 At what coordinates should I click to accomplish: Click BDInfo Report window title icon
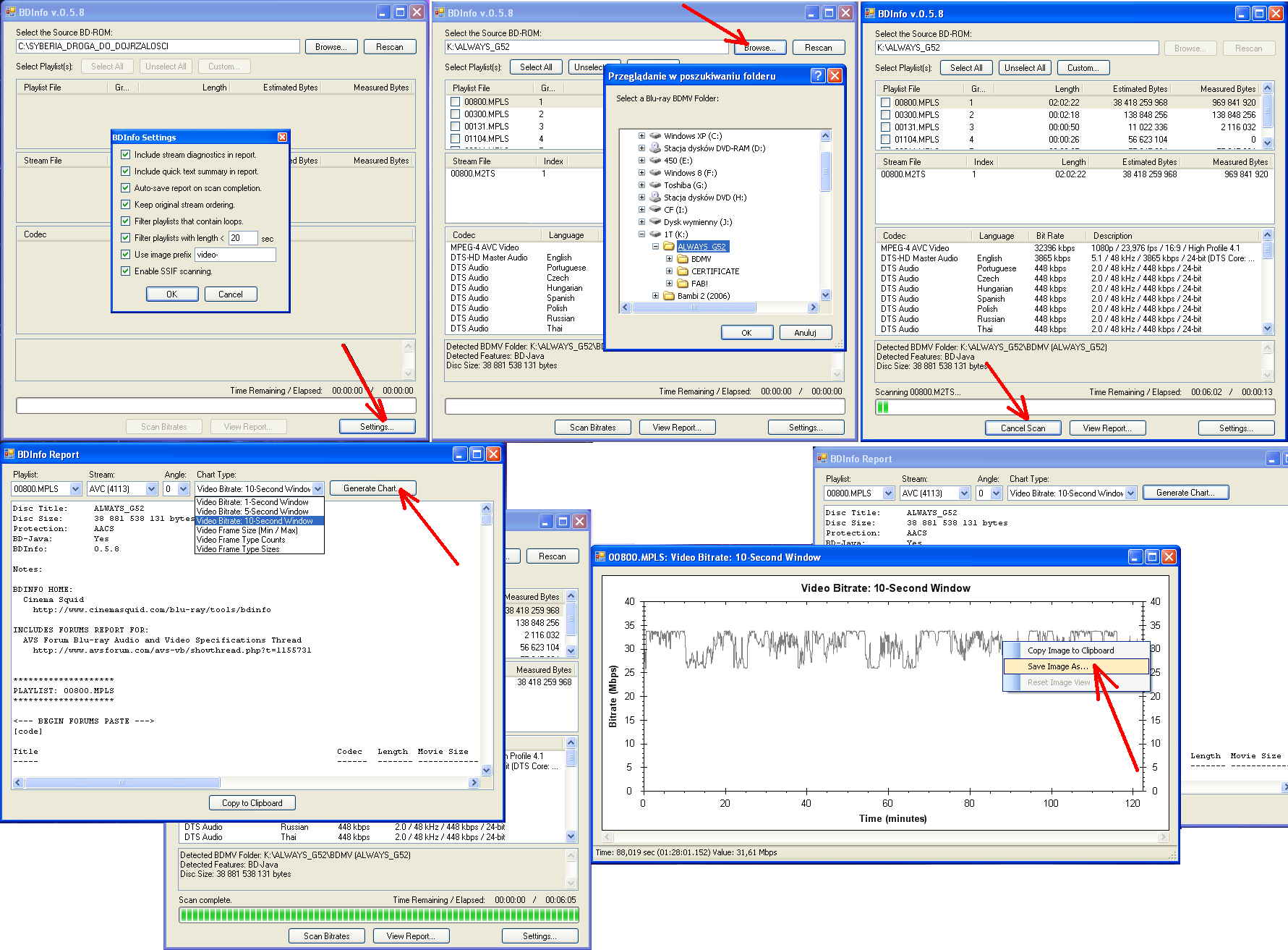[x=9, y=454]
